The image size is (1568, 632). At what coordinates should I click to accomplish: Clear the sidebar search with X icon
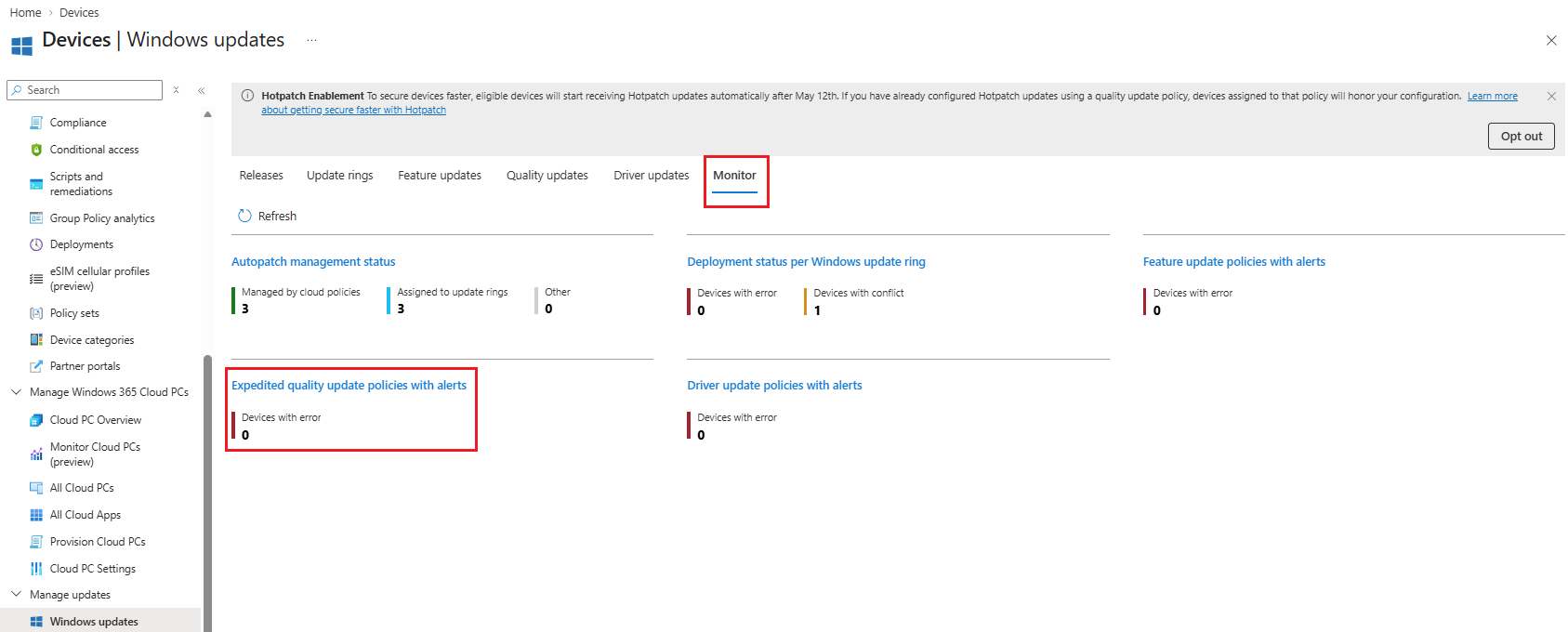coord(176,90)
